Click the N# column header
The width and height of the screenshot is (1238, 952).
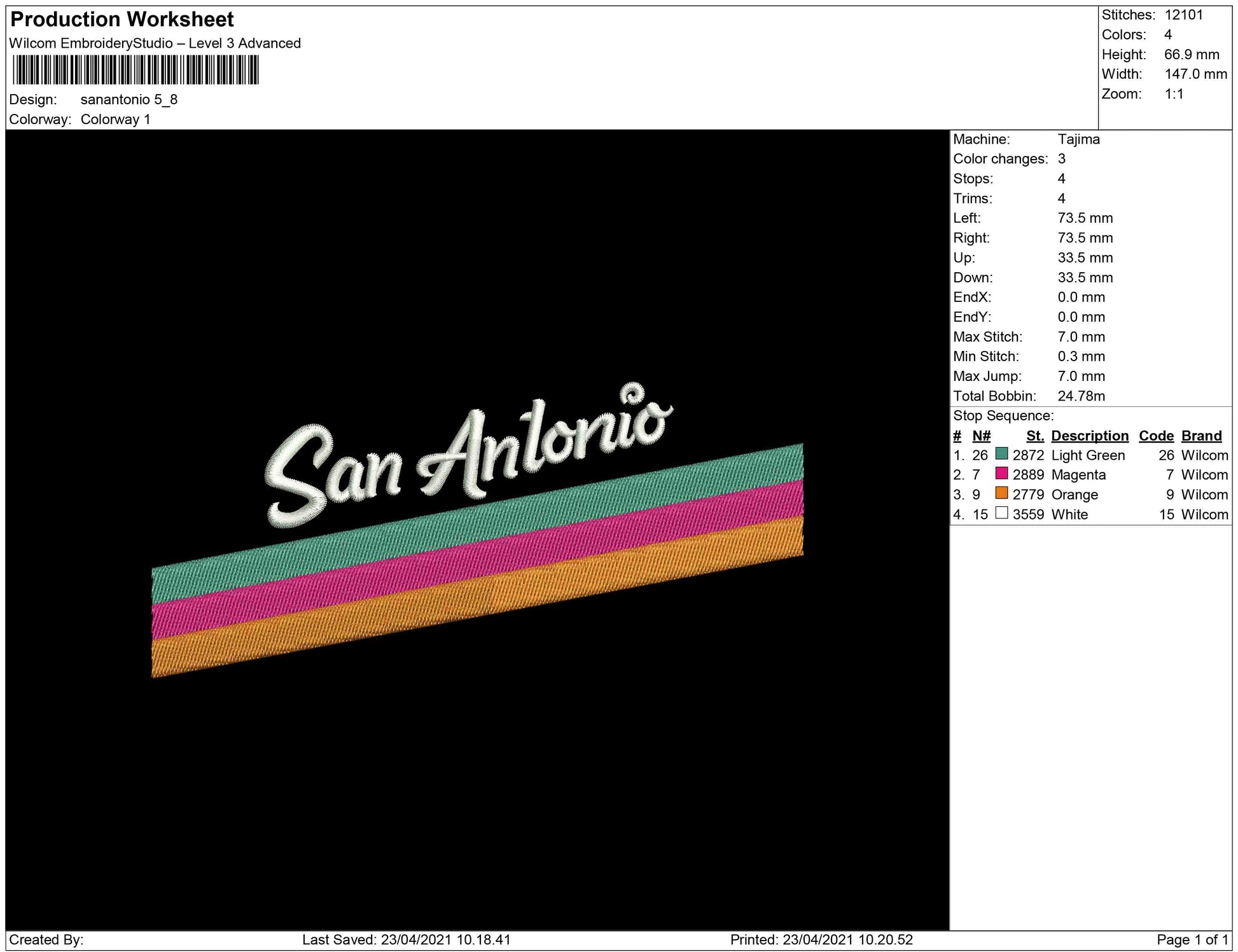pyautogui.click(x=981, y=436)
